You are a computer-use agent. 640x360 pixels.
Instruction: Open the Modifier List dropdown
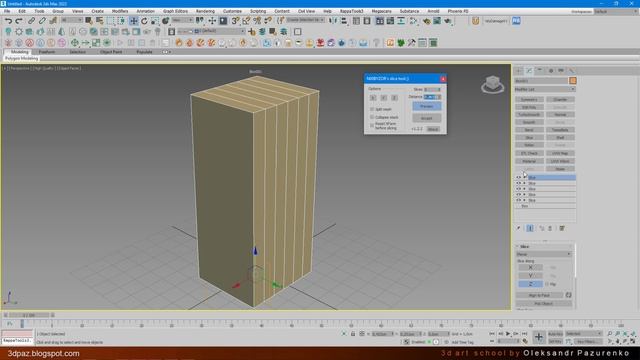click(544, 89)
